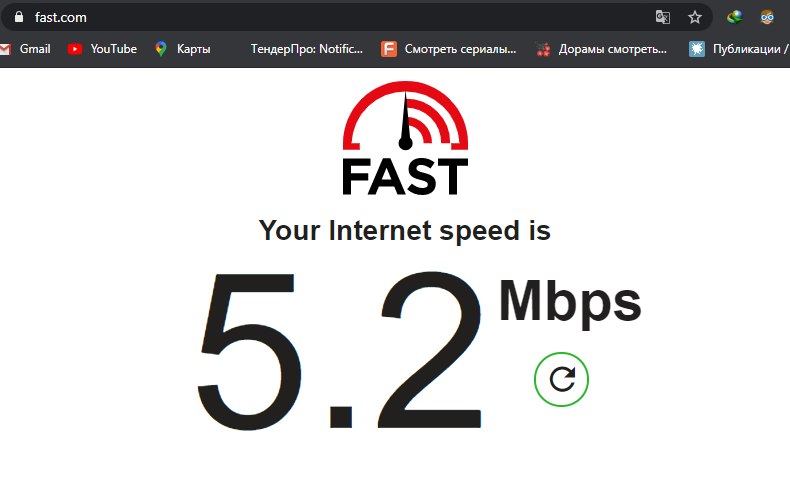This screenshot has width=790, height=478.
Task: Click the 'Your Internet speed is' heading
Action: pyautogui.click(x=405, y=231)
